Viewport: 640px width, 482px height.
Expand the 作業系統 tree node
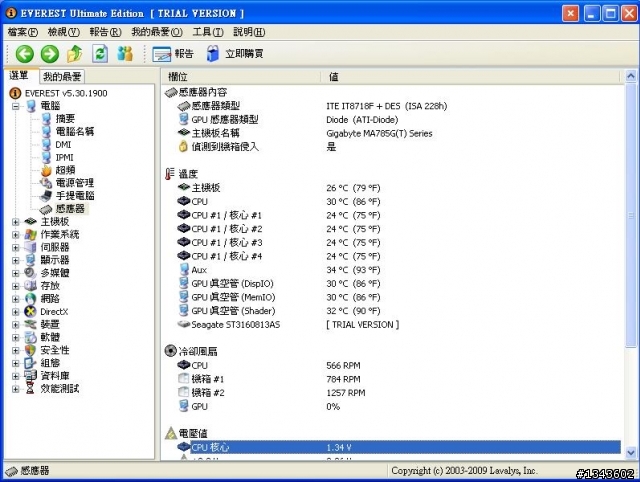16,235
